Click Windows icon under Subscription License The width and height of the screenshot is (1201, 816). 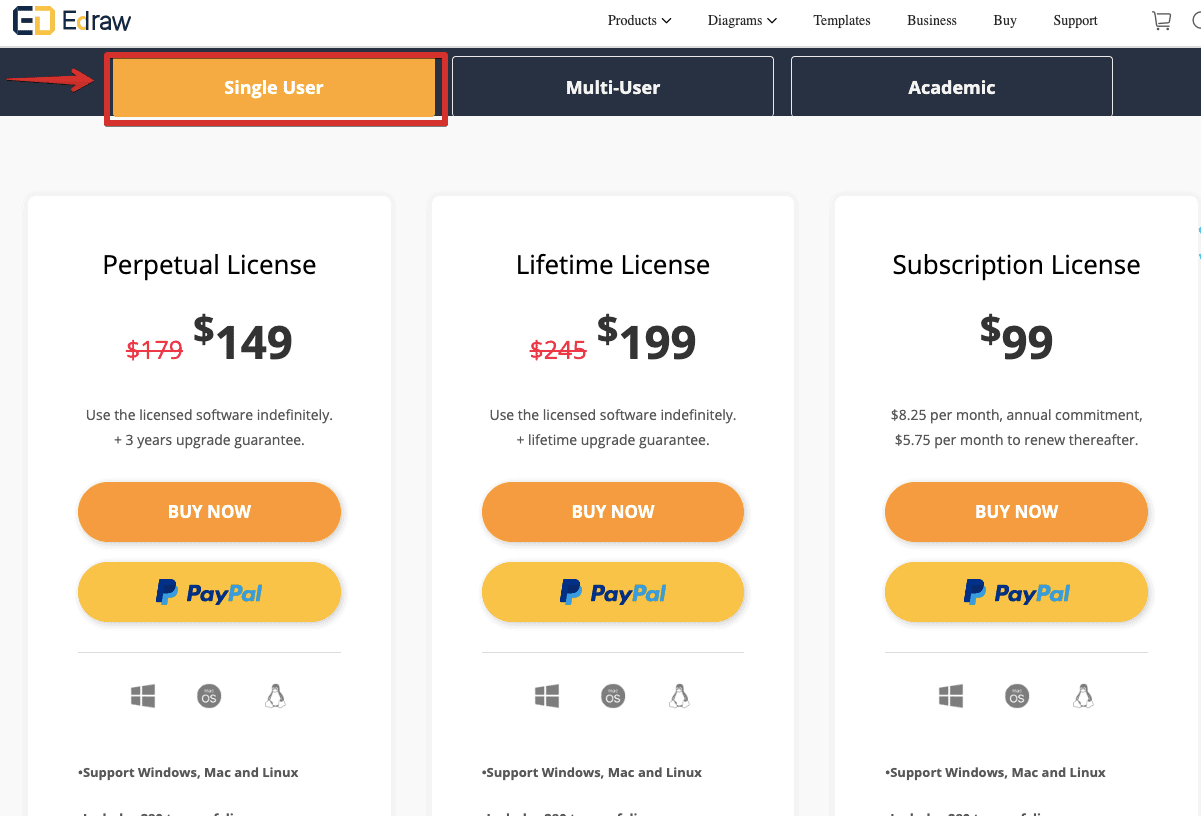click(951, 696)
